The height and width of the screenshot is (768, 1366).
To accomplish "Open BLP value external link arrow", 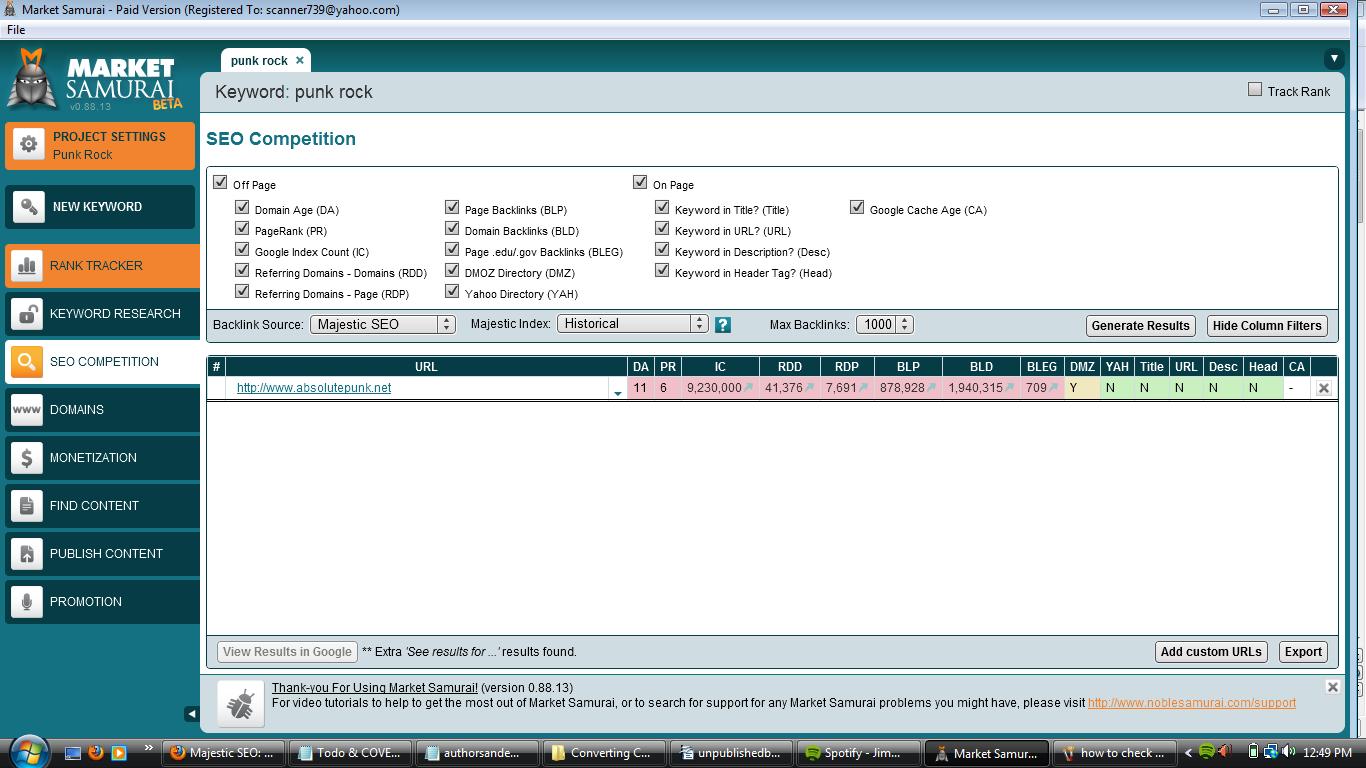I will point(931,387).
